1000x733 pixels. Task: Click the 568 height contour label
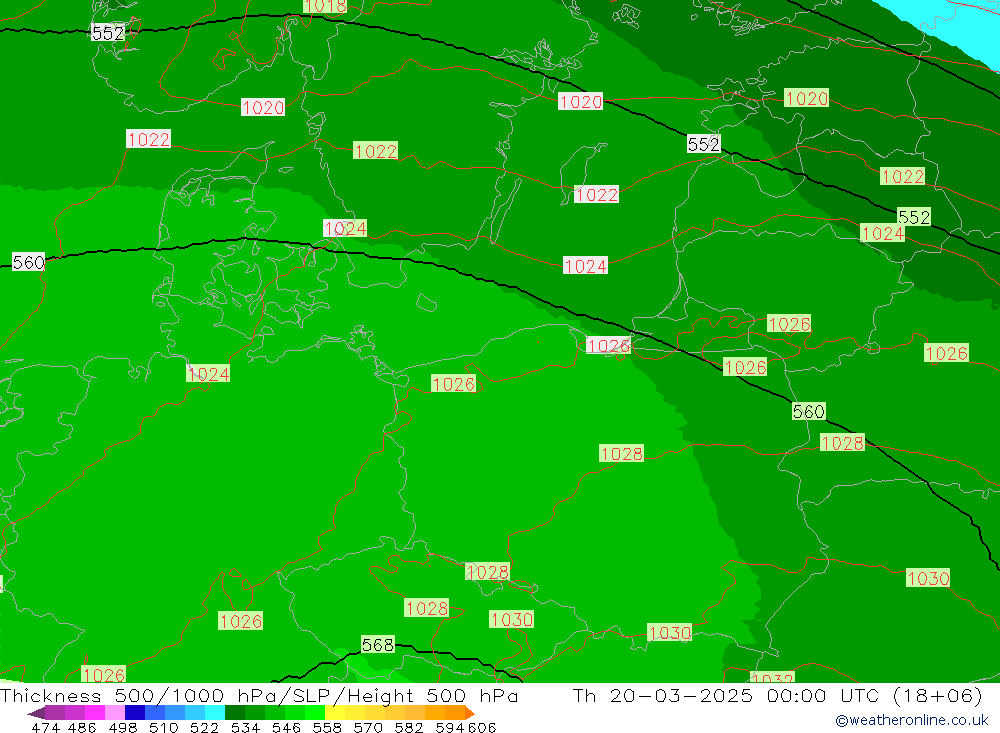click(x=378, y=645)
